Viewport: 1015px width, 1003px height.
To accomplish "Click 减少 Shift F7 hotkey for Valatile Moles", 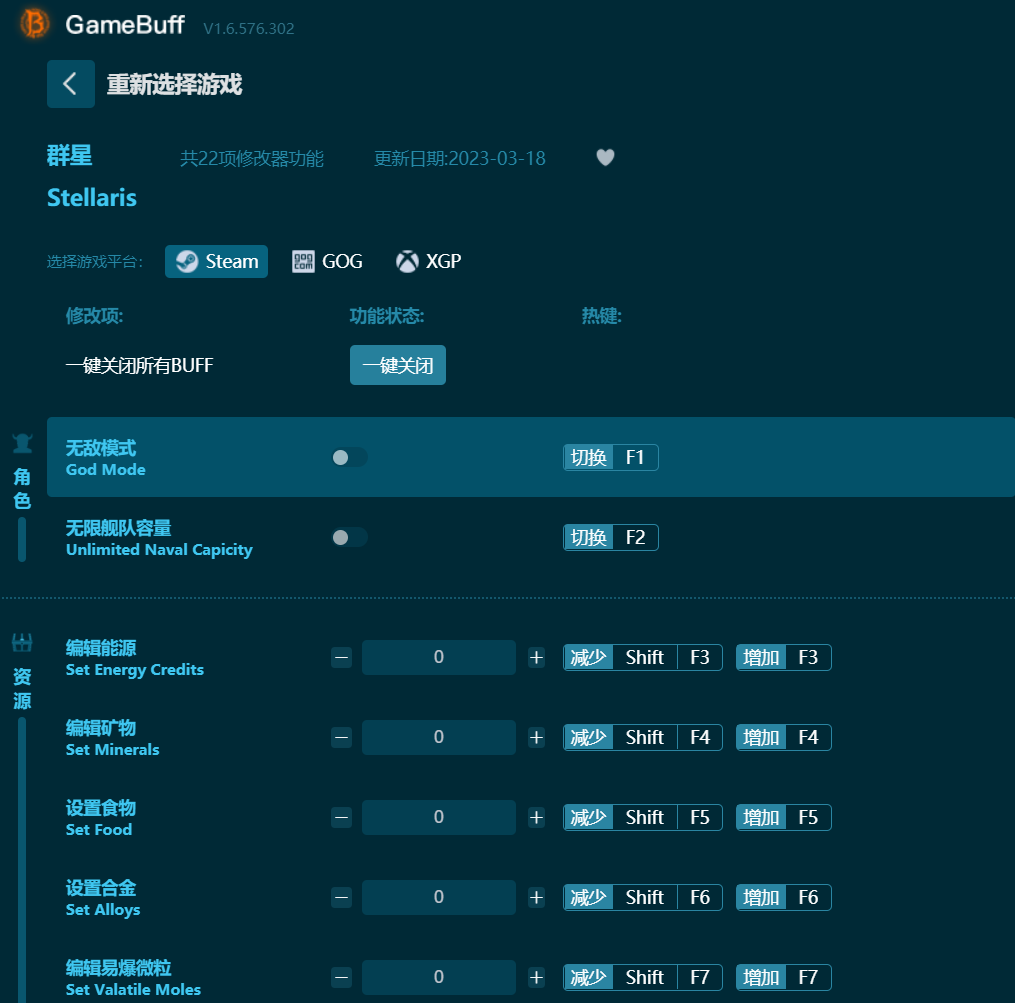I will (x=643, y=978).
